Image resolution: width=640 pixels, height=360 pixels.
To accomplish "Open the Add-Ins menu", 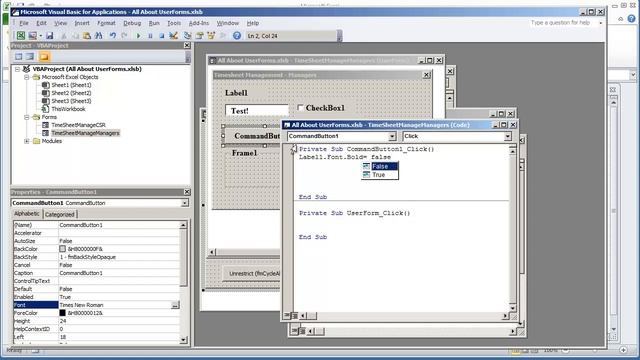I will (x=199, y=23).
